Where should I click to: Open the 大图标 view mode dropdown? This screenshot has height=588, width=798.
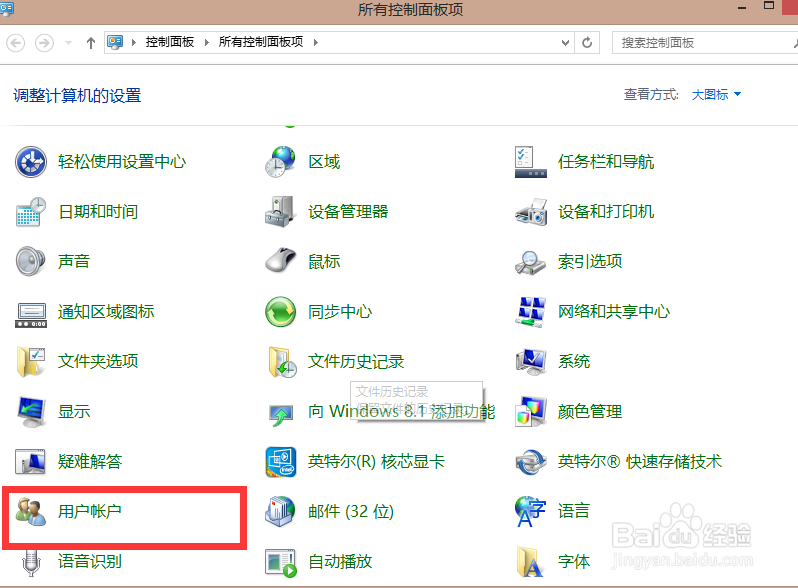coord(716,94)
